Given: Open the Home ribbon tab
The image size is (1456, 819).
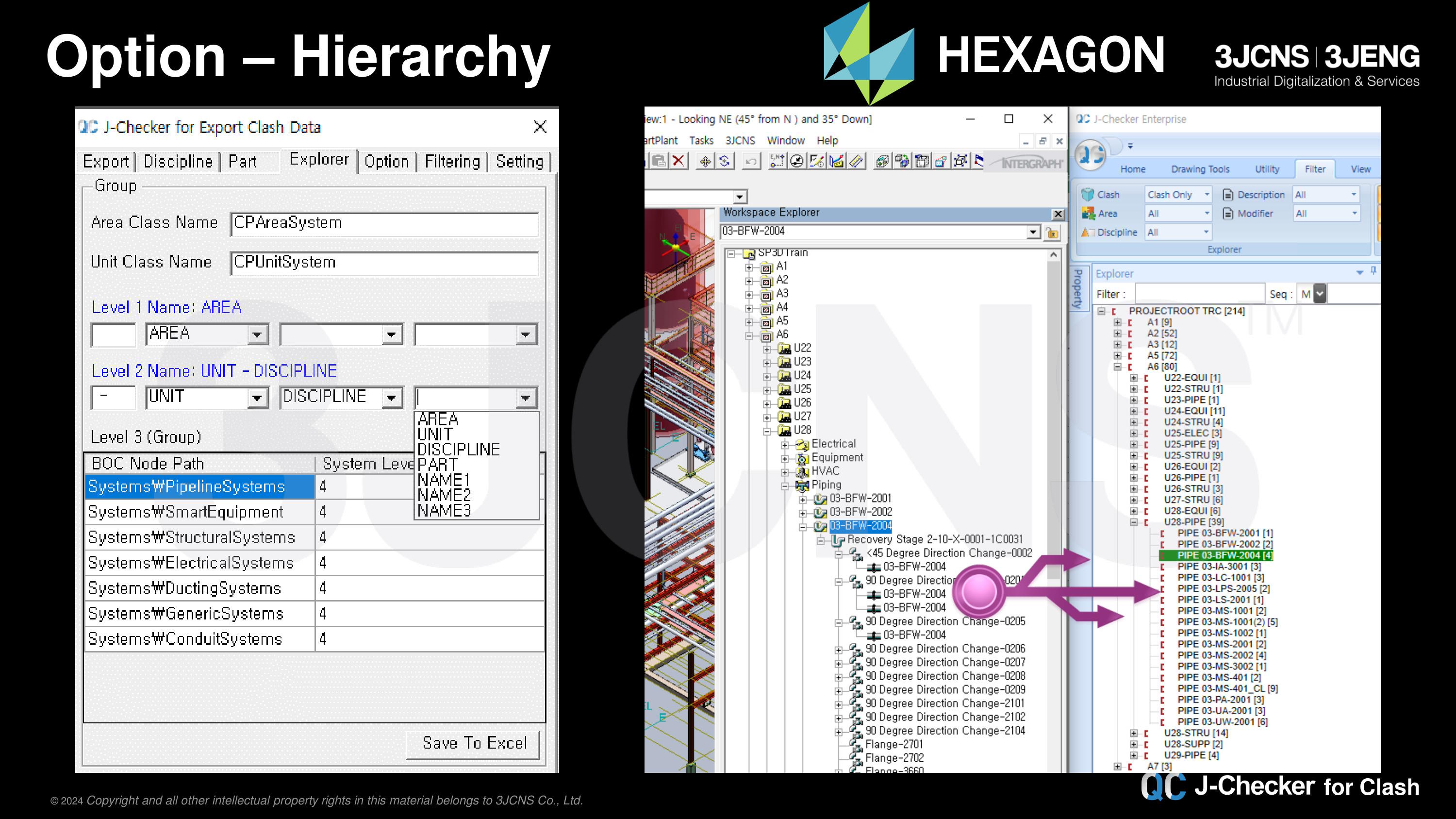Looking at the screenshot, I should tap(1133, 169).
